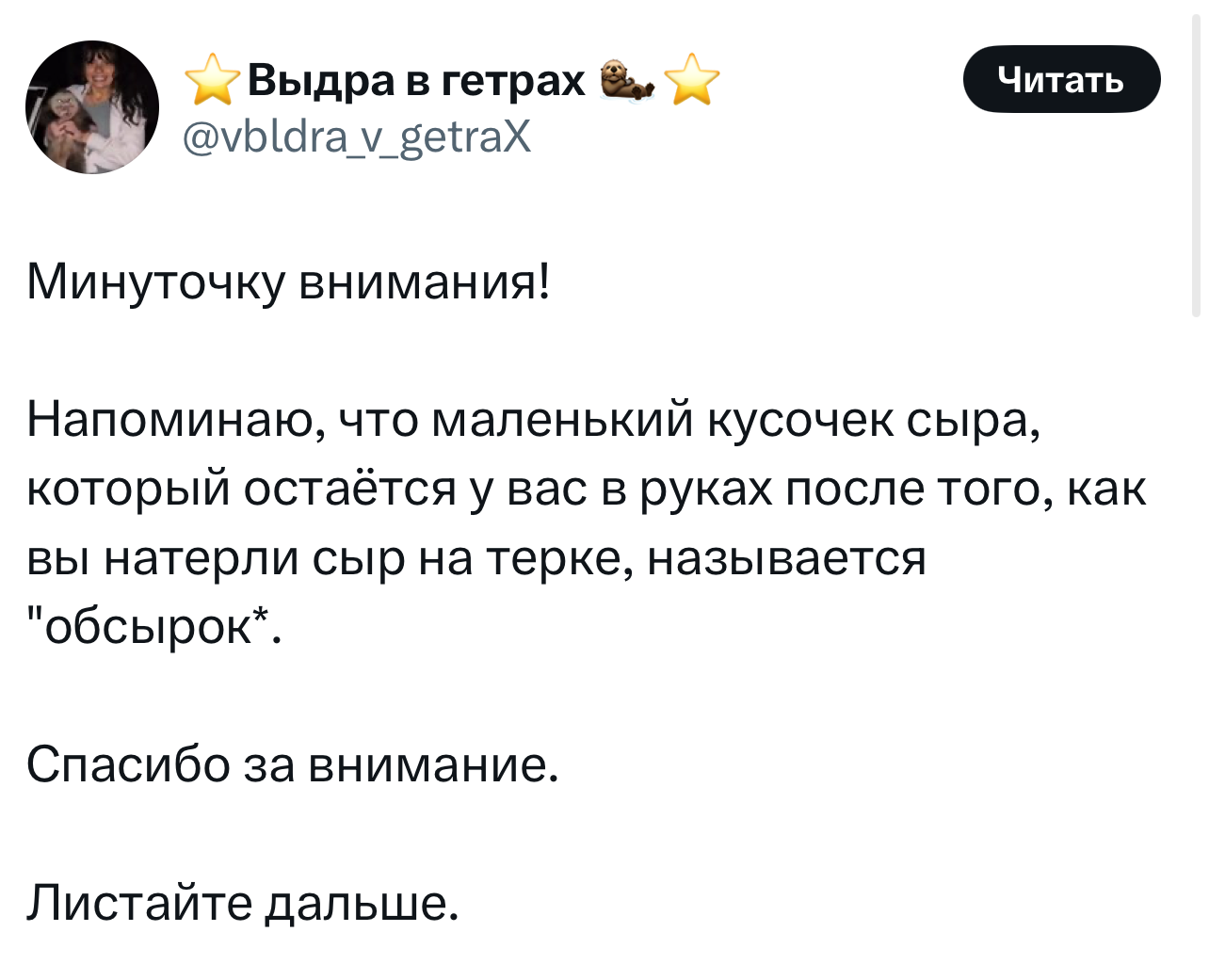The height and width of the screenshot is (980, 1209).
Task: Click the left star emoji before the name
Action: (x=213, y=79)
